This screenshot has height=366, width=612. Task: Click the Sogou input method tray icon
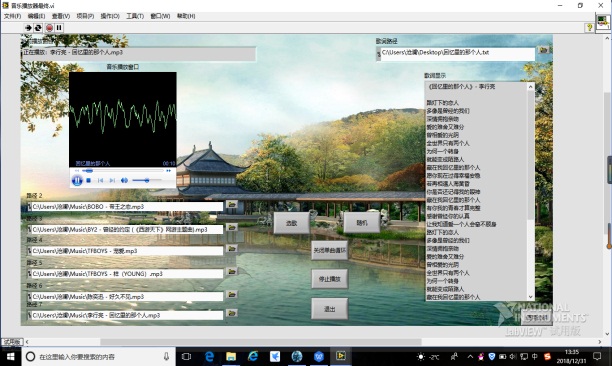(x=547, y=356)
